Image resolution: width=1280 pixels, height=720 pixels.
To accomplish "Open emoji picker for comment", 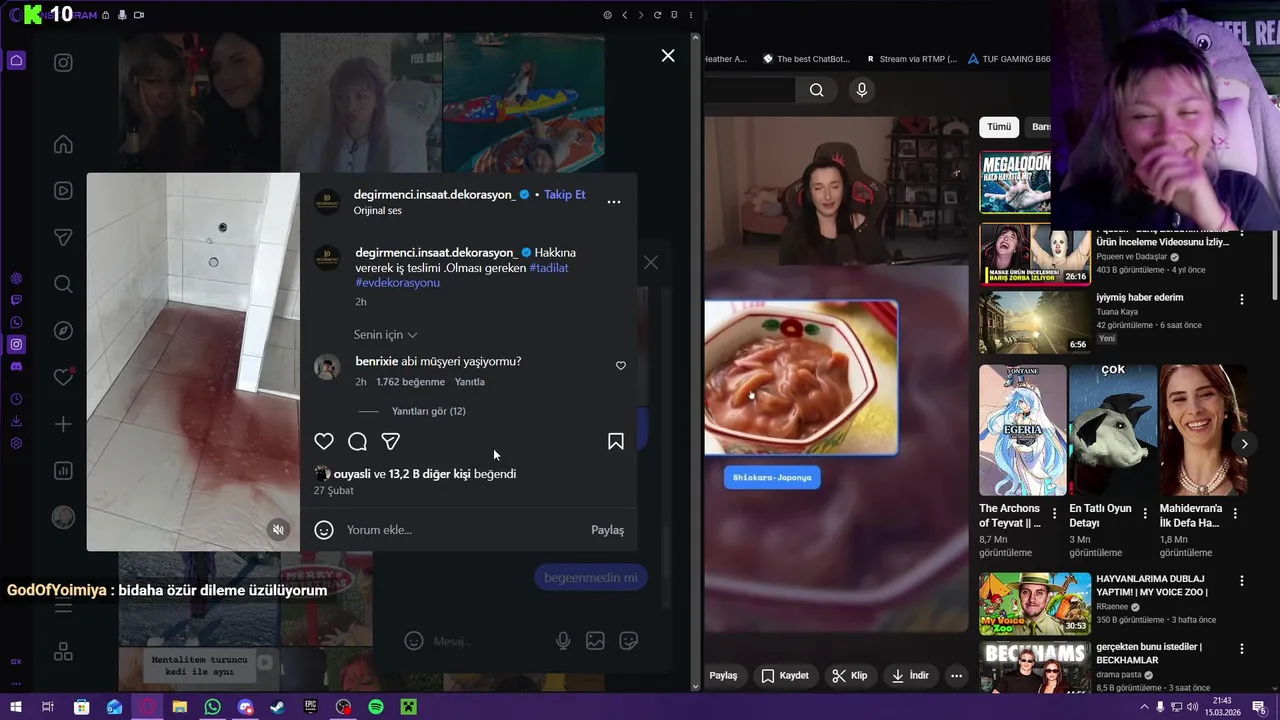I will (324, 530).
